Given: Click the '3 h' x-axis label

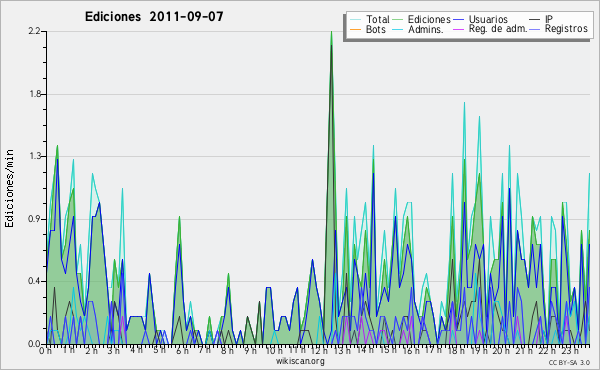Looking at the screenshot, I should coord(114,350).
